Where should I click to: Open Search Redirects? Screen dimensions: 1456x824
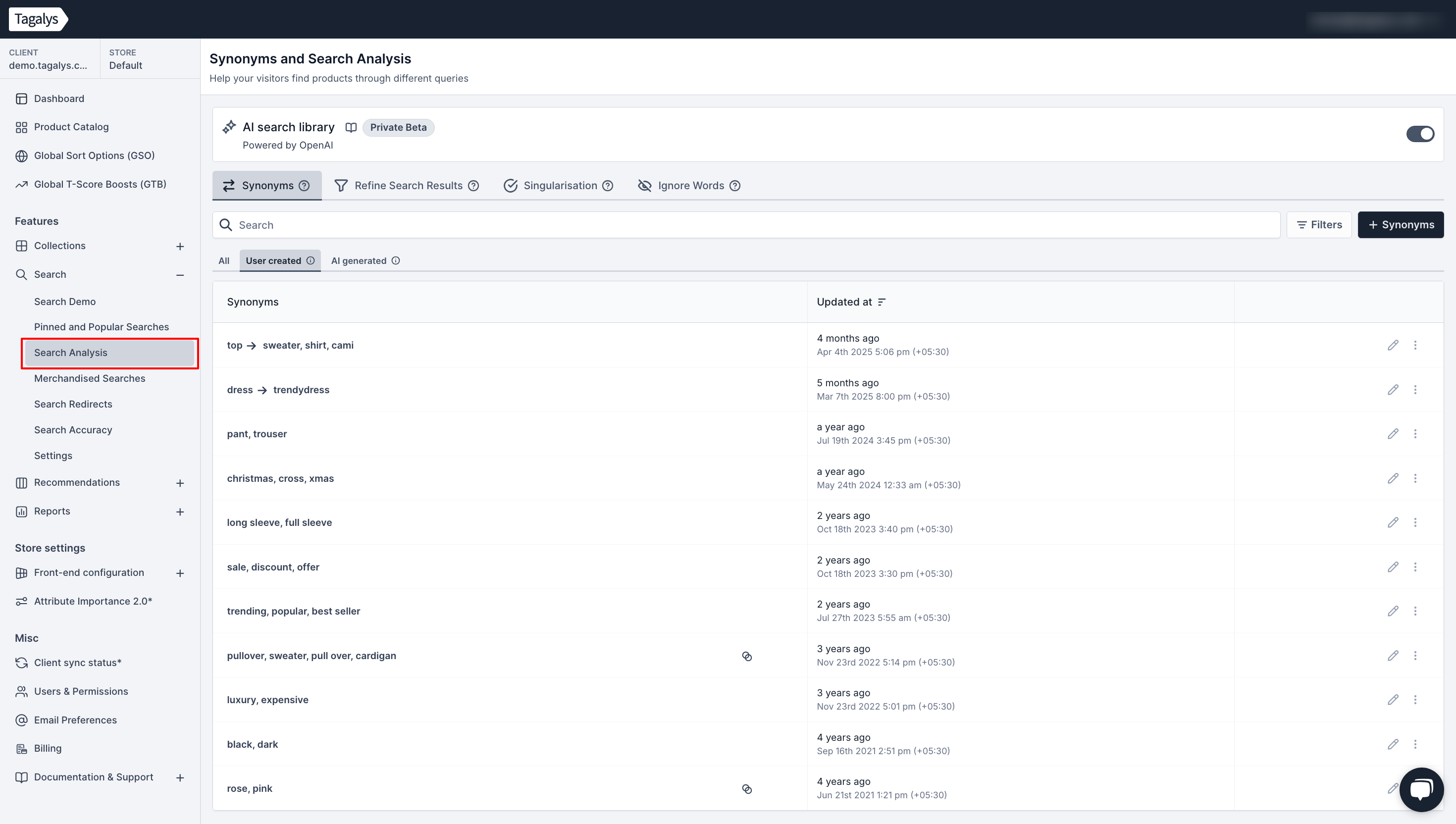[73, 404]
